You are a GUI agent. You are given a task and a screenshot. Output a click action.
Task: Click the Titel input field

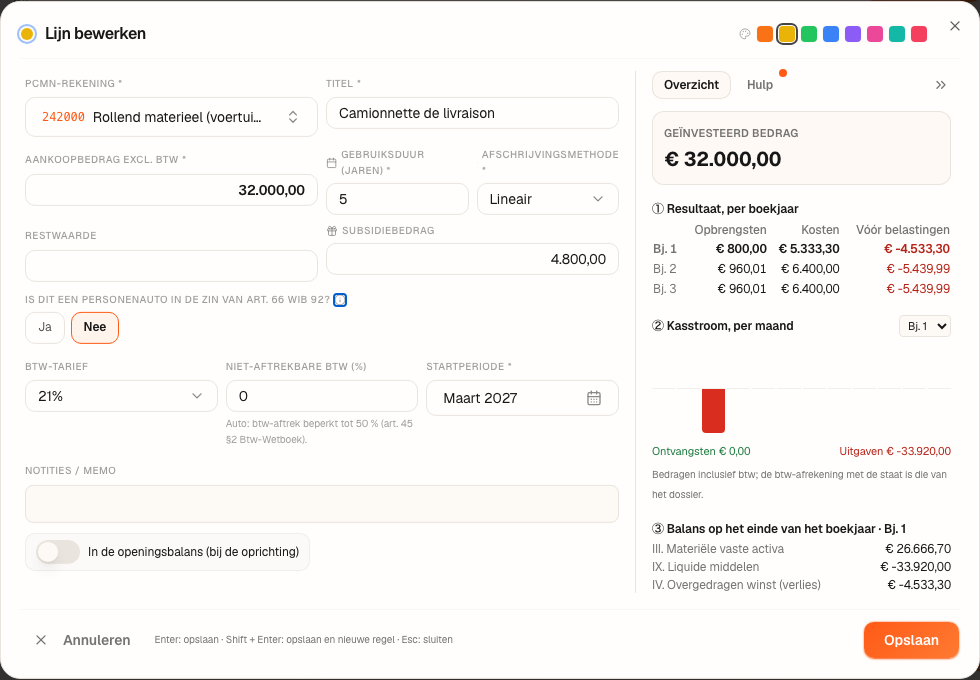[x=472, y=113]
